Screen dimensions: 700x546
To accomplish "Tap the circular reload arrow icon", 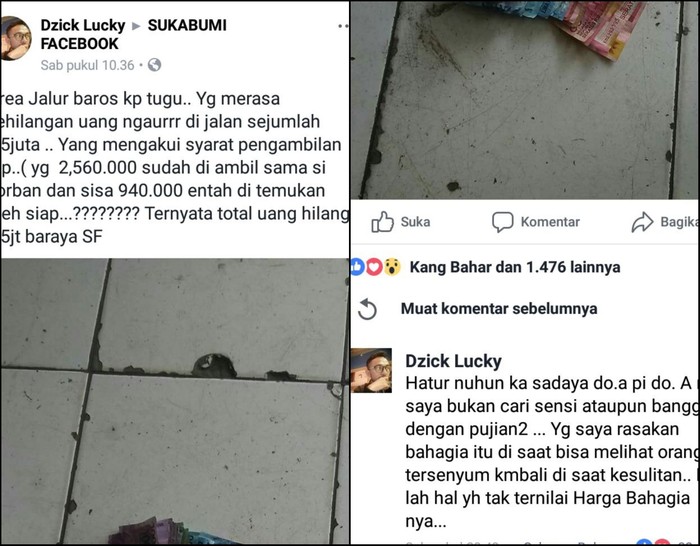I will click(x=367, y=309).
